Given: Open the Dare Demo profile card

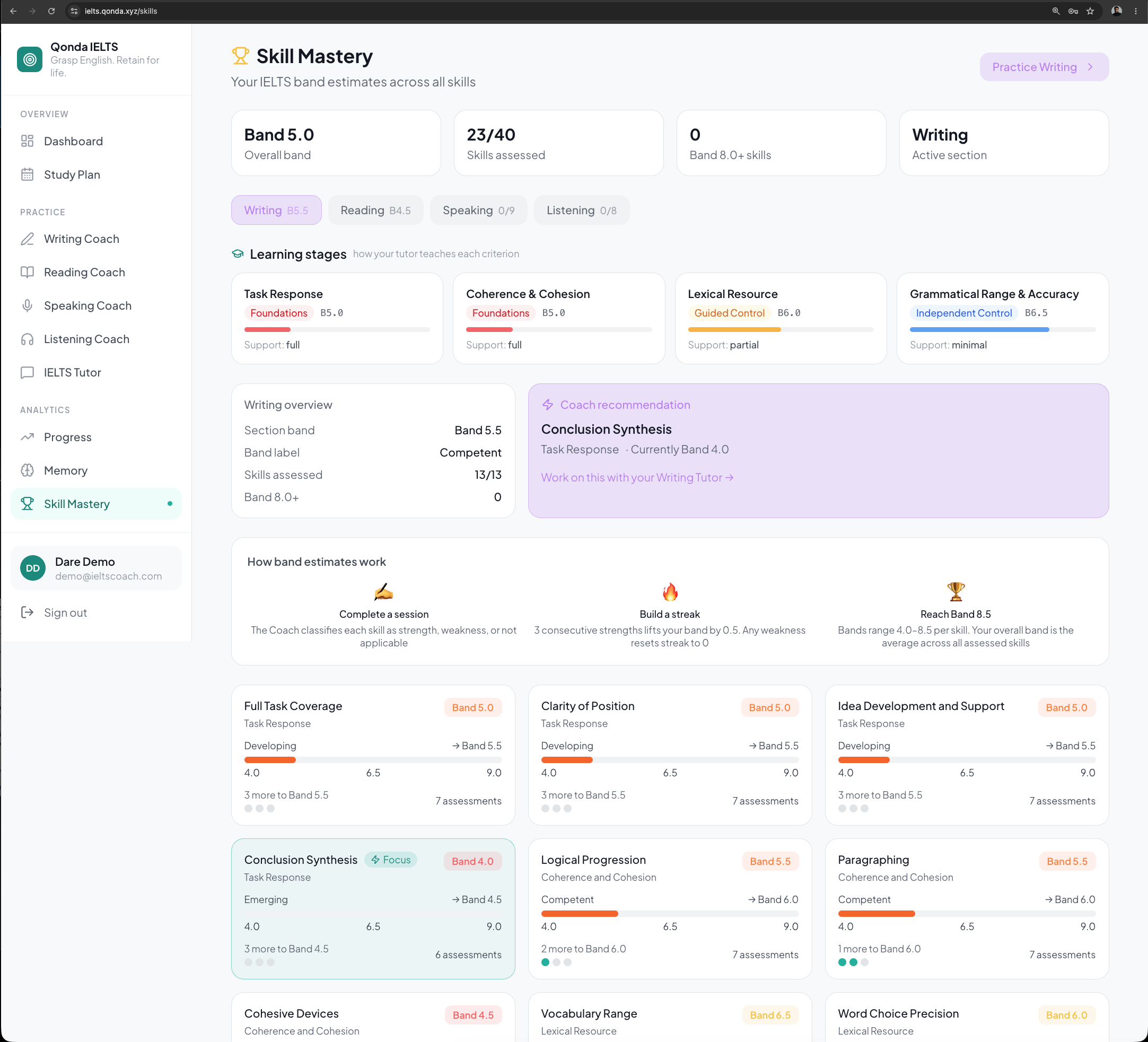Looking at the screenshot, I should tap(95, 568).
